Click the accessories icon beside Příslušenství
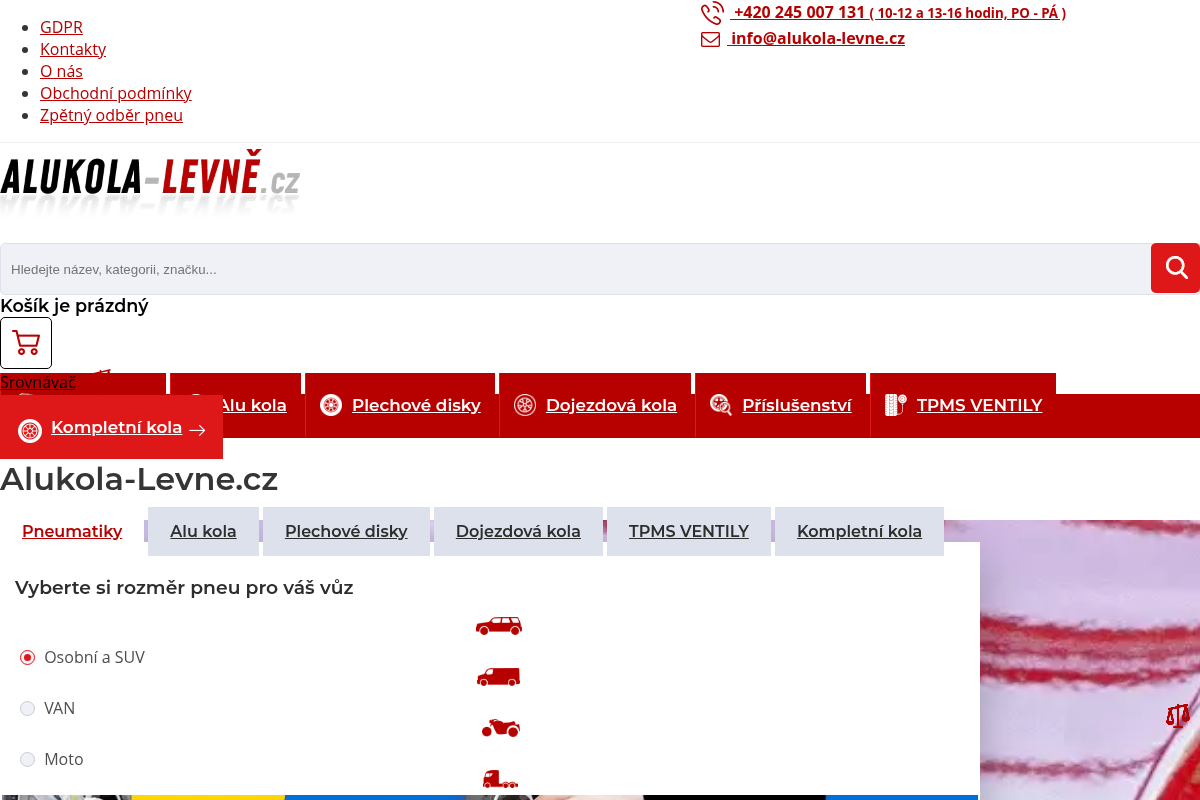This screenshot has height=800, width=1200. (x=721, y=405)
